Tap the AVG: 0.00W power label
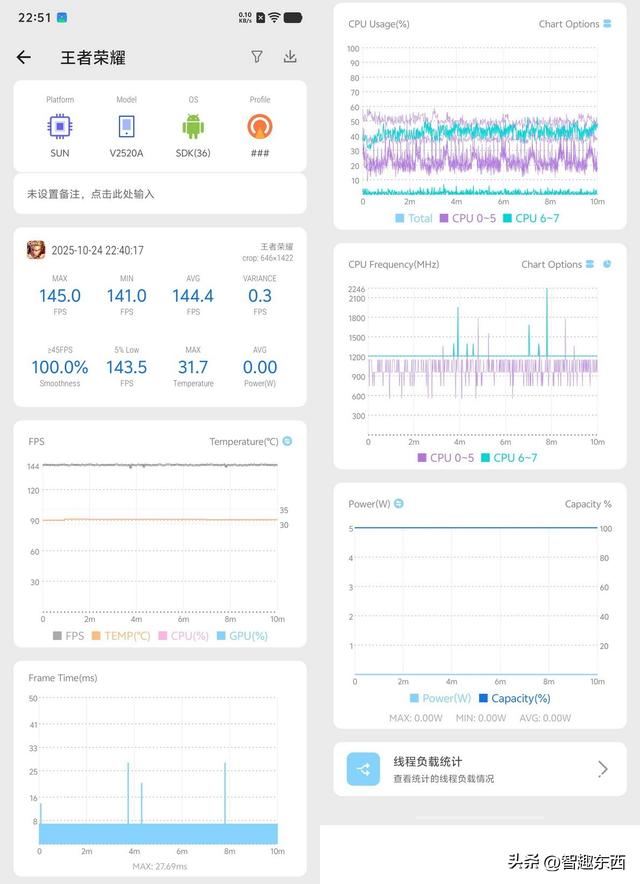The width and height of the screenshot is (640, 884). click(545, 718)
